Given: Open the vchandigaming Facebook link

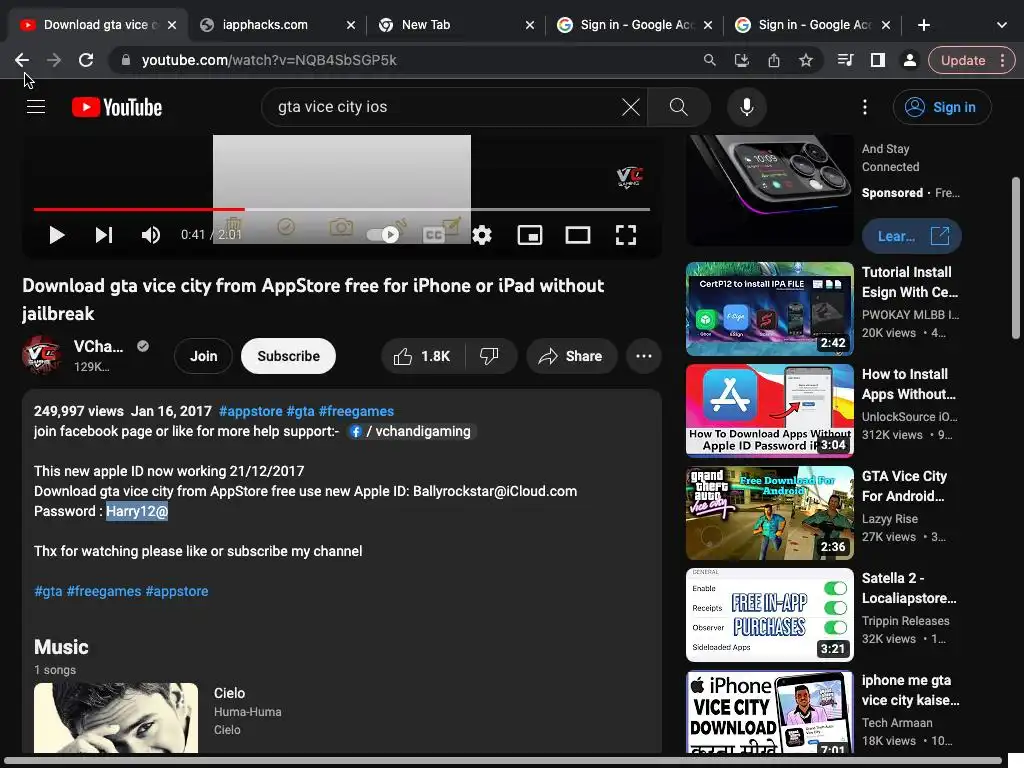Looking at the screenshot, I should point(411,432).
